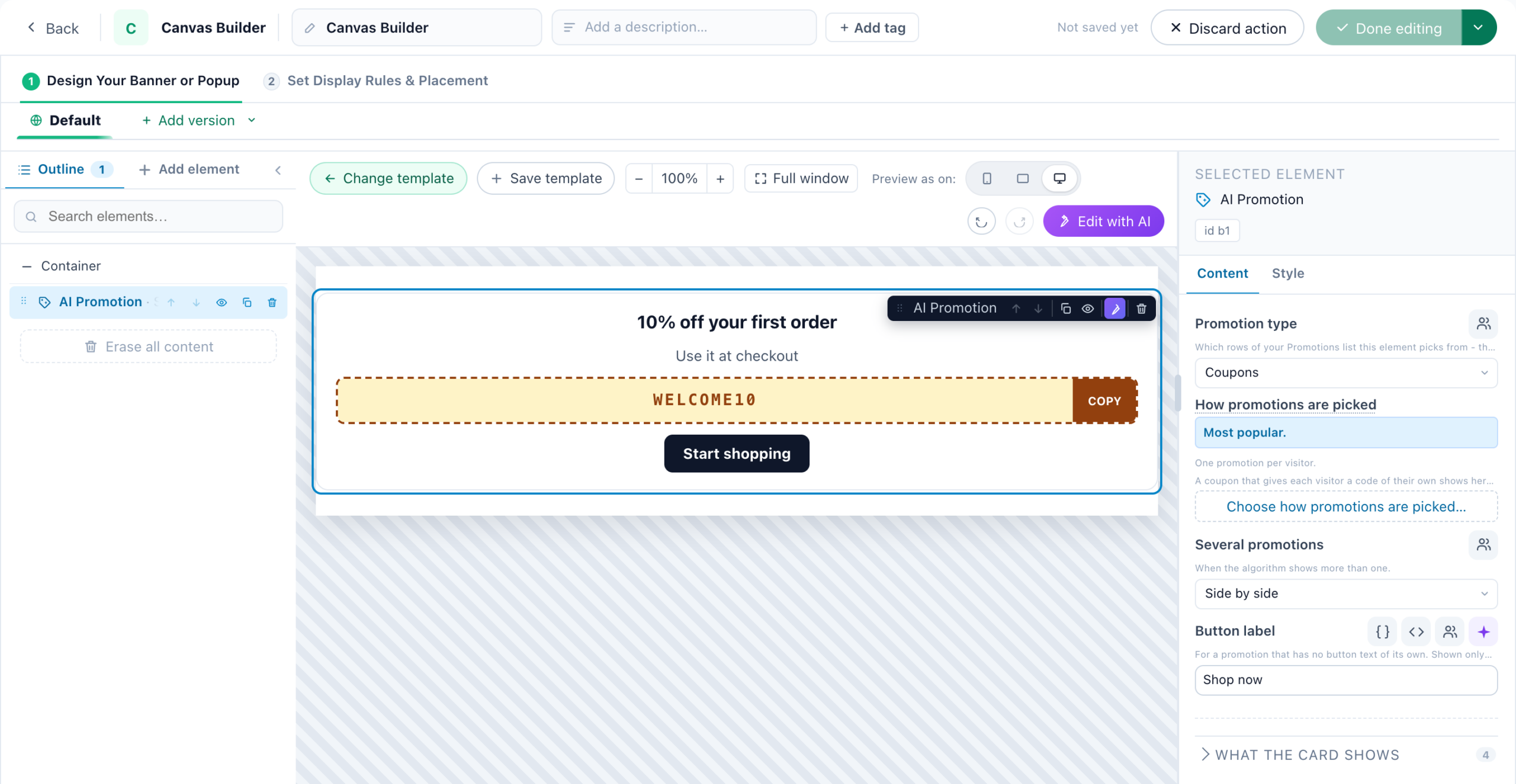Click Edit with AI button

tap(1104, 221)
